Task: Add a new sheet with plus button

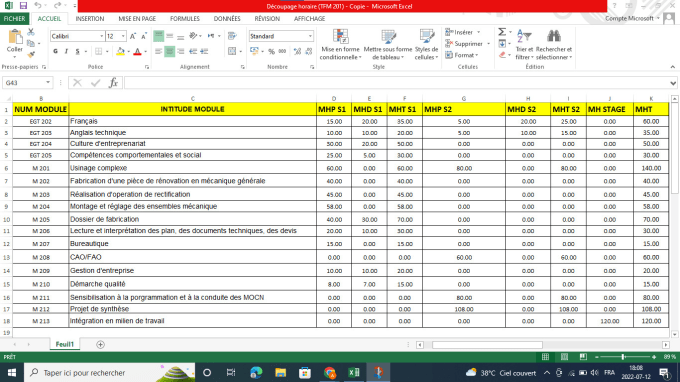Action: pyautogui.click(x=100, y=344)
